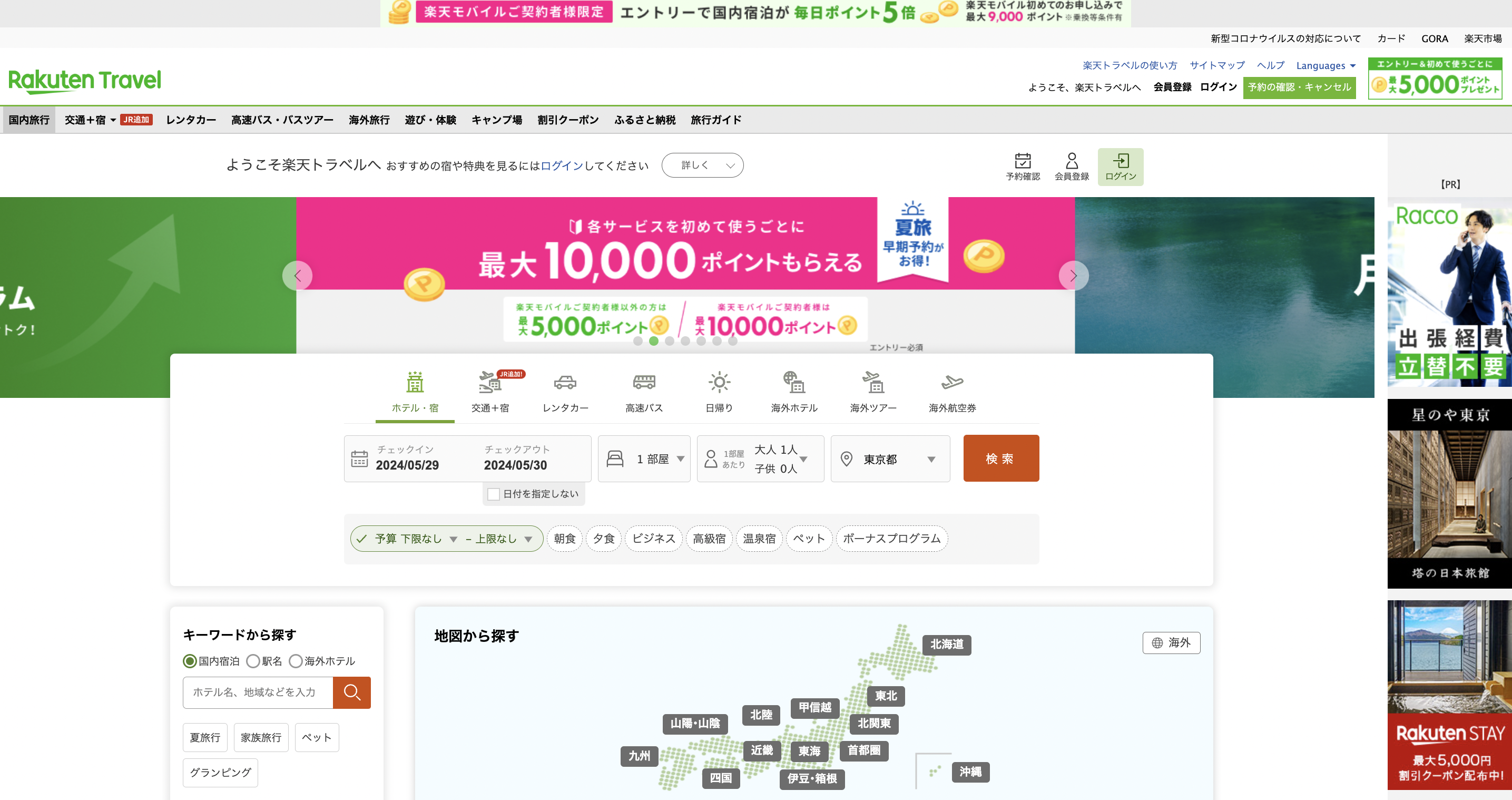Screen dimensions: 1512x800
Task: Jump to the first carousel dot
Action: (x=638, y=342)
